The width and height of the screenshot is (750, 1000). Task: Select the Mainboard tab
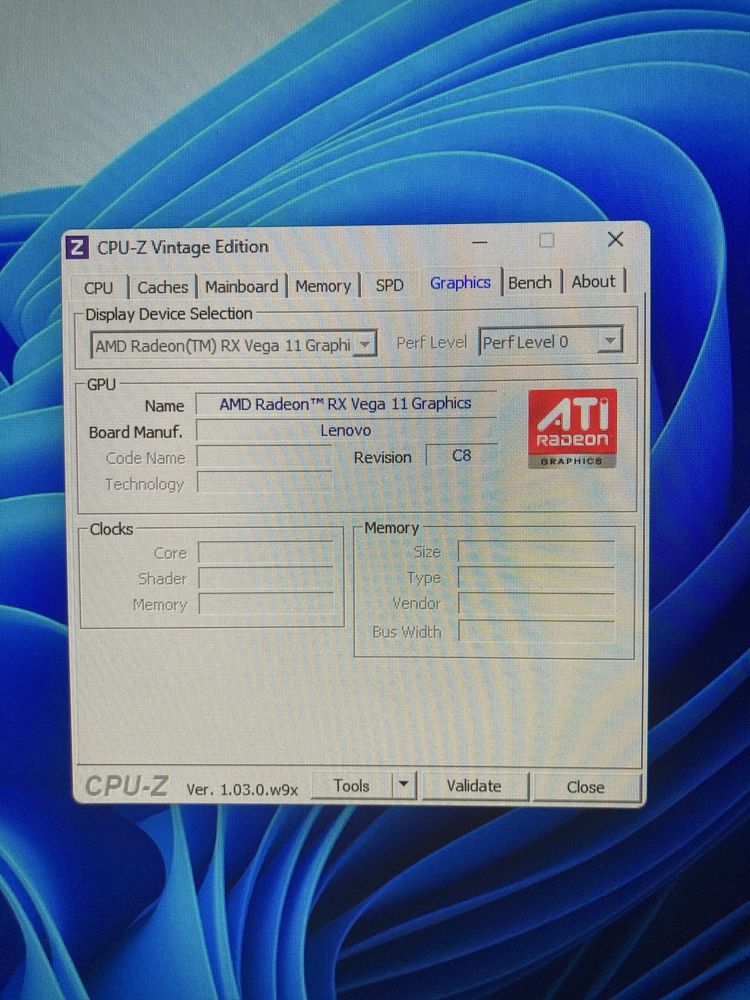point(241,286)
